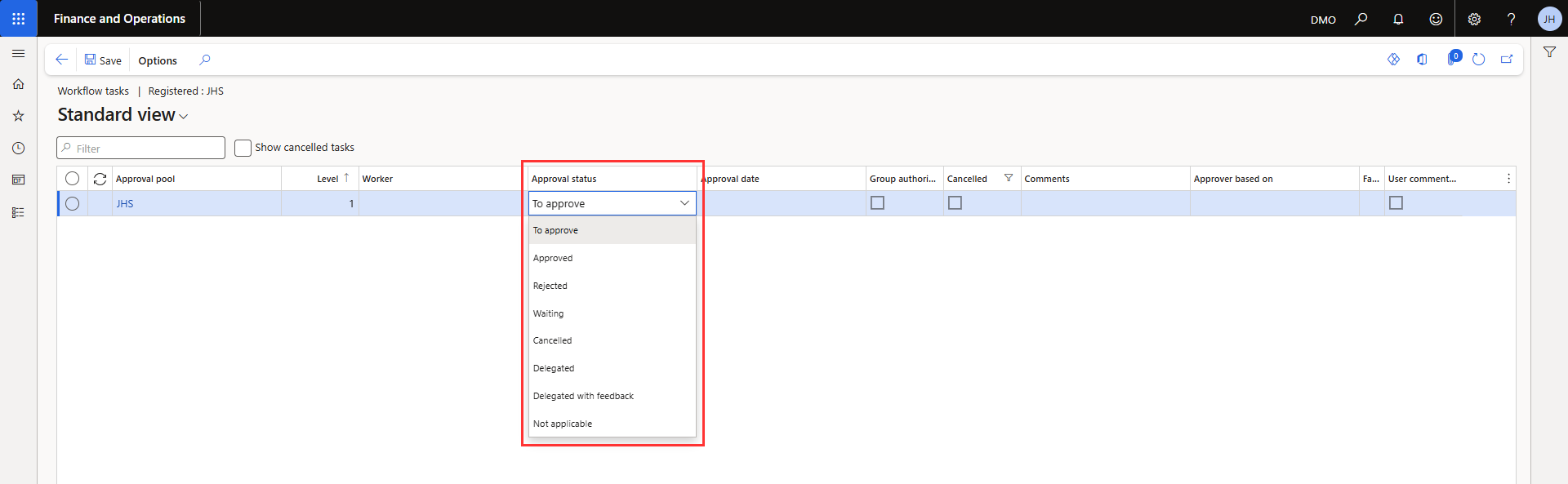Check the Cancelled checkbox in JHS row

point(955,203)
